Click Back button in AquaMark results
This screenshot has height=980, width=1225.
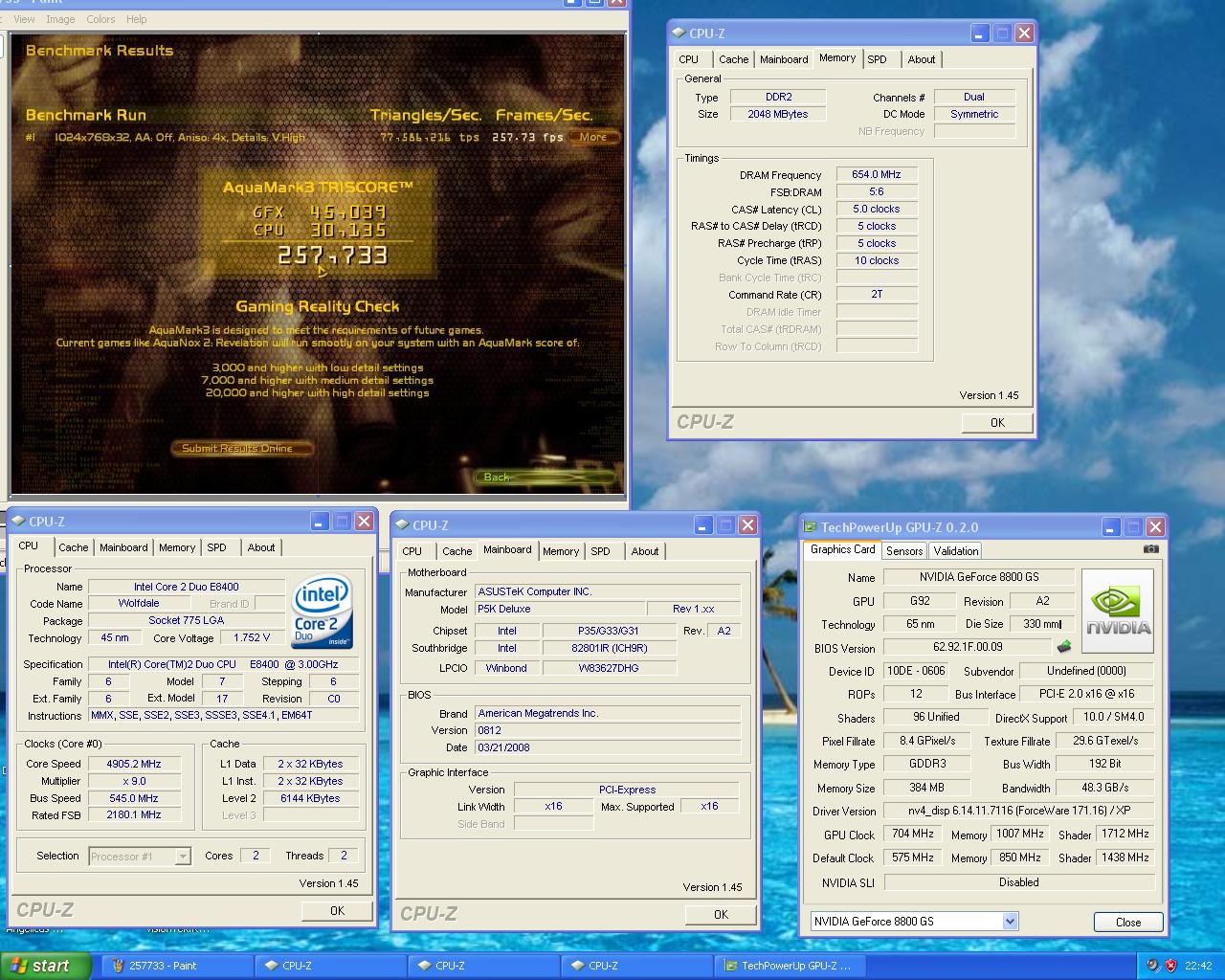(546, 477)
